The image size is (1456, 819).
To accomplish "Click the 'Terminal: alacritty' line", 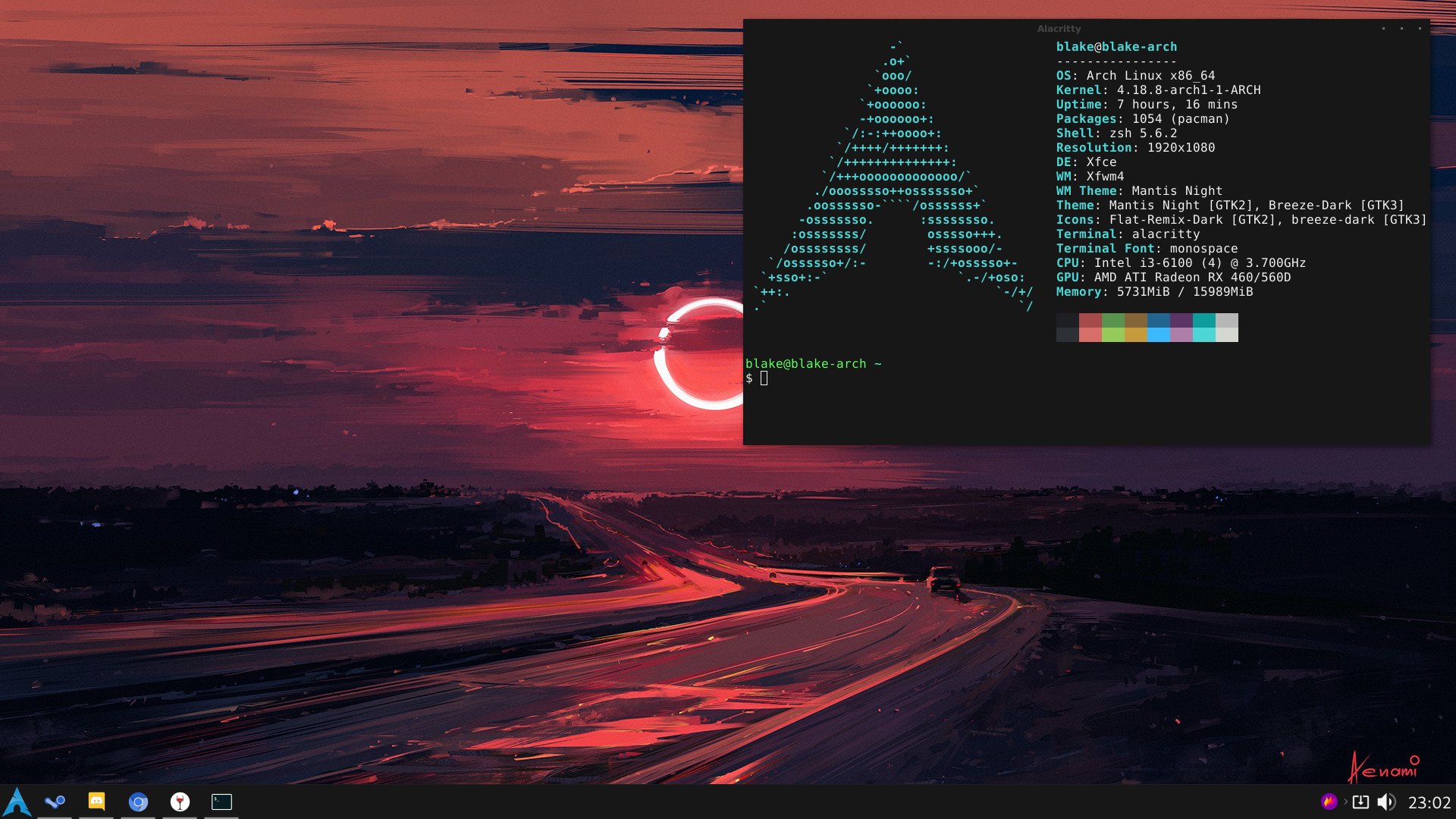I will (x=1128, y=234).
